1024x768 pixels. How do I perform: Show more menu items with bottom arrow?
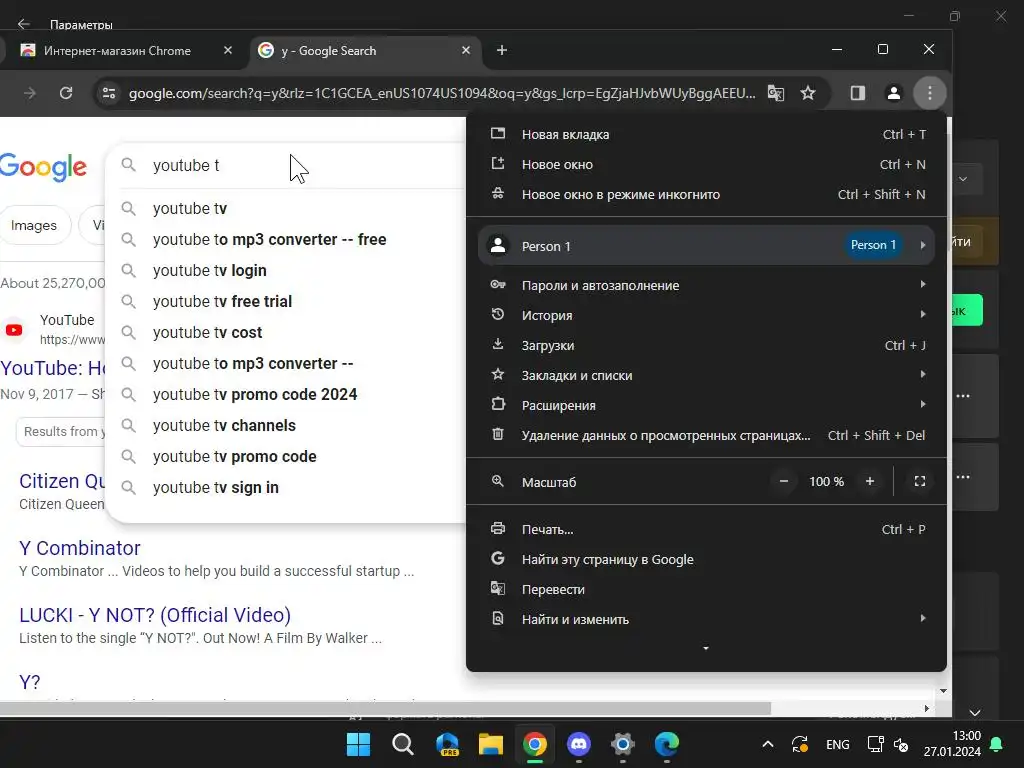(x=706, y=648)
